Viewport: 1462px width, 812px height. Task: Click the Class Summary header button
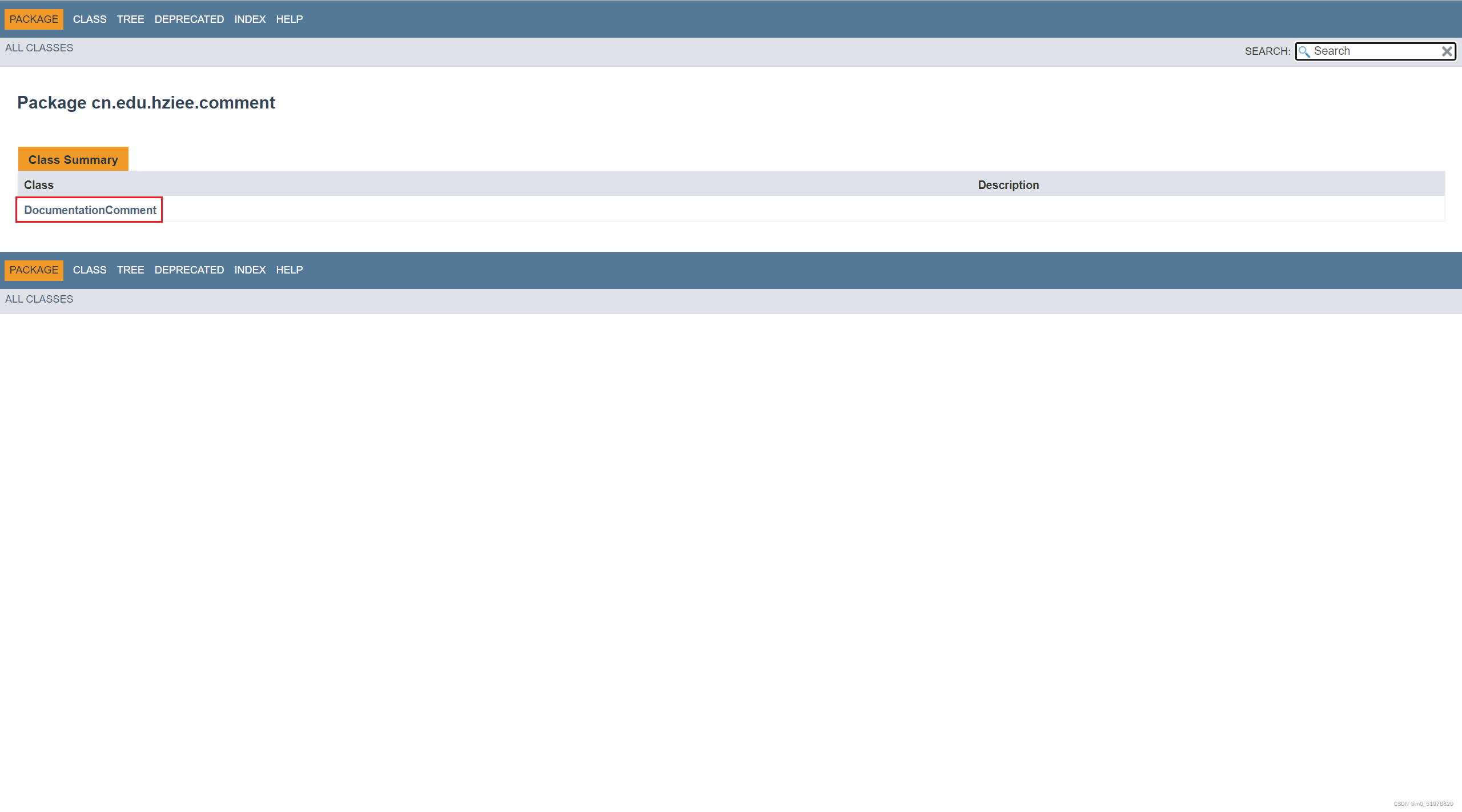pos(73,159)
